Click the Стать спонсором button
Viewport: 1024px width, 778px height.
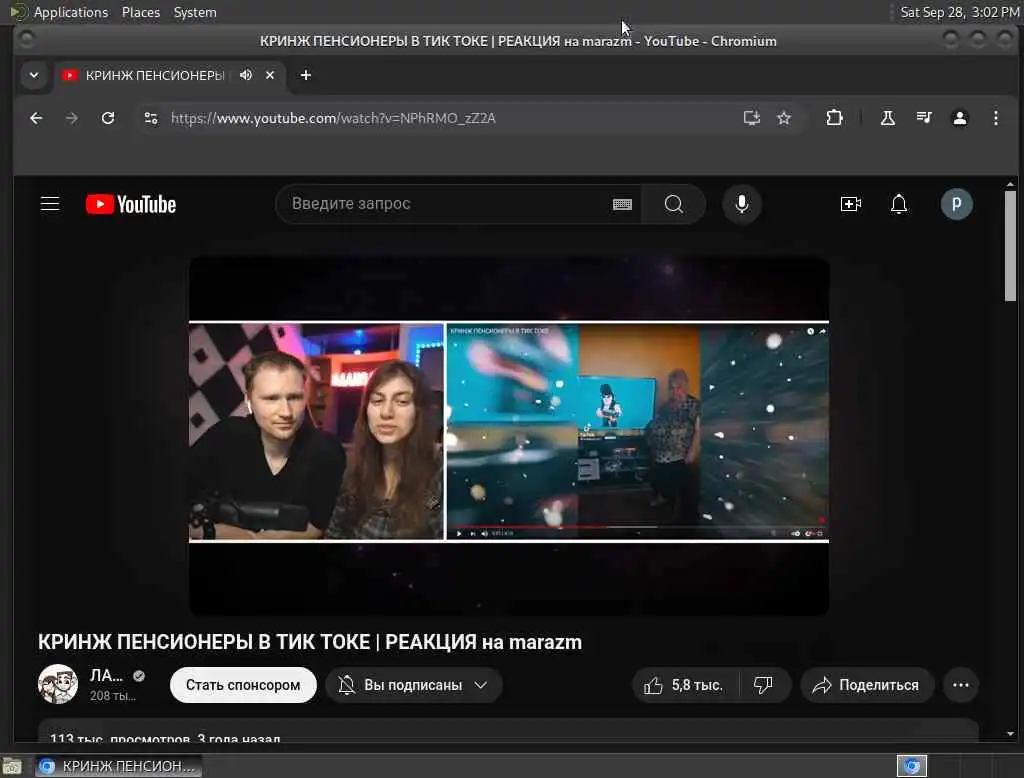pyautogui.click(x=243, y=685)
